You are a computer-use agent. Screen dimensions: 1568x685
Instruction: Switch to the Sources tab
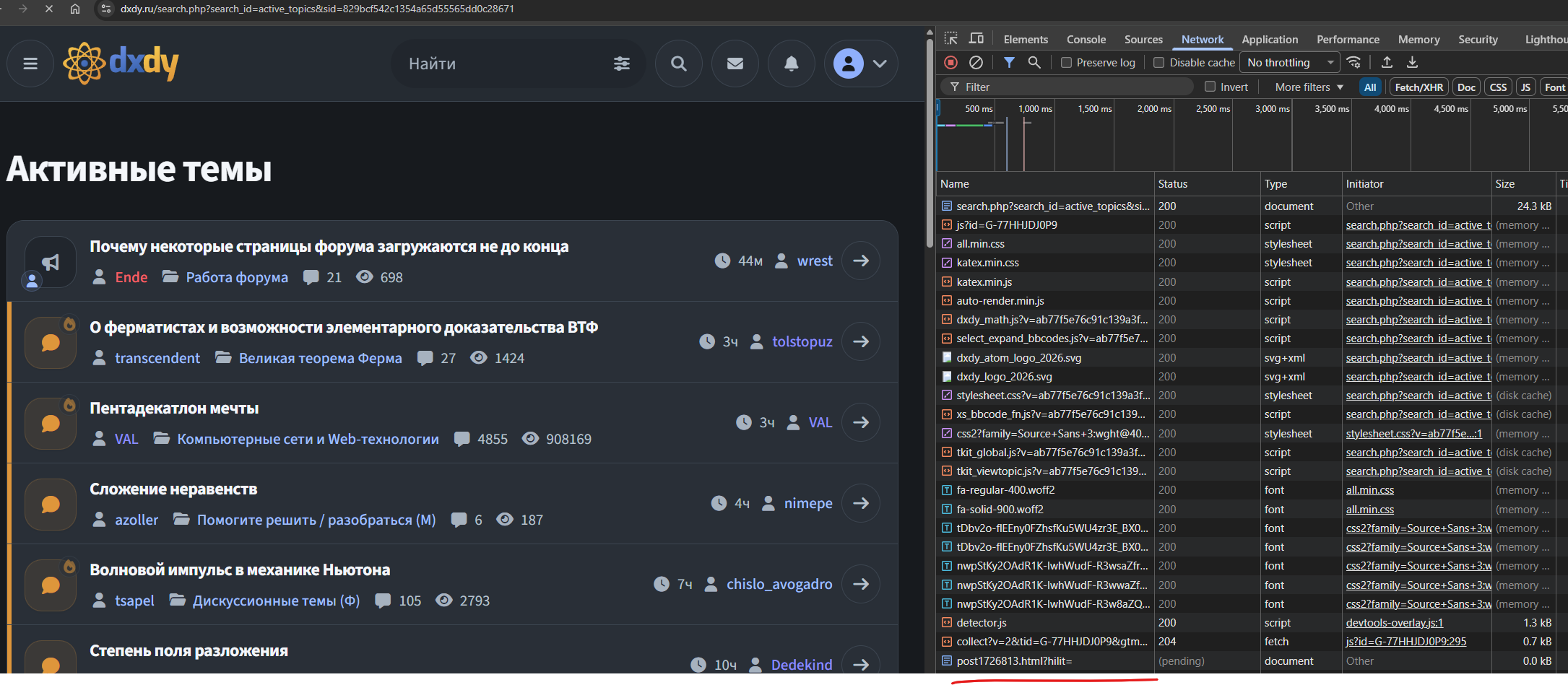click(1143, 40)
